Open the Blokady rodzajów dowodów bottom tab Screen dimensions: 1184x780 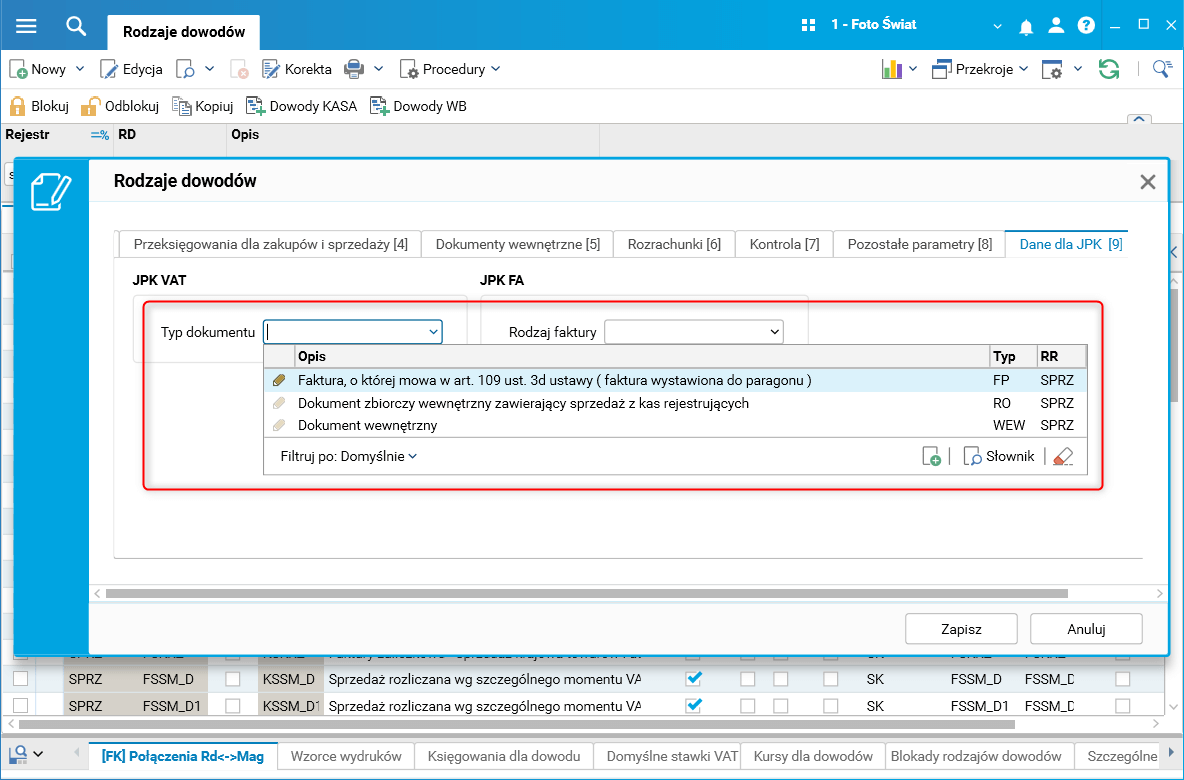click(976, 756)
